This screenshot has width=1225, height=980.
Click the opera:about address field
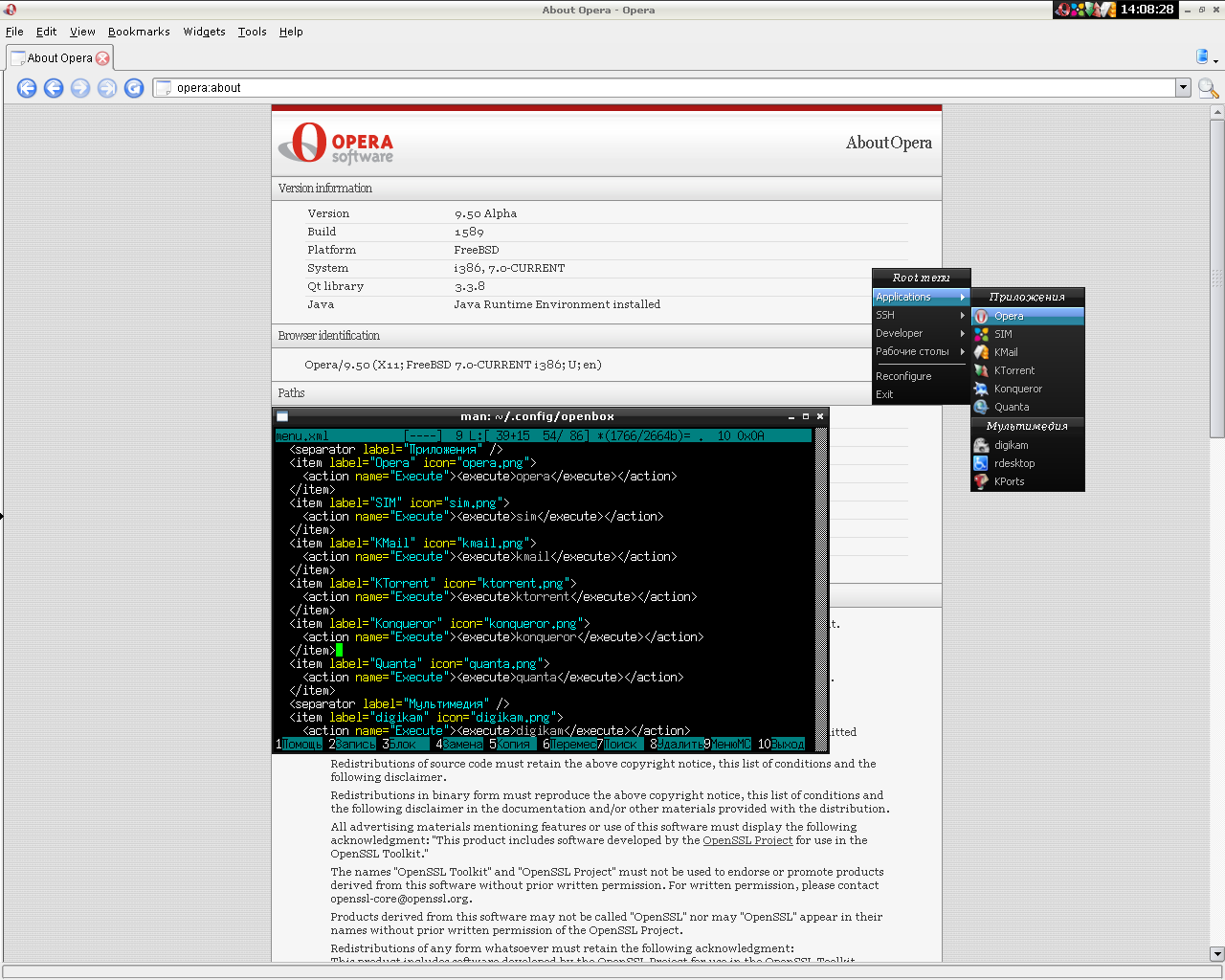(664, 88)
